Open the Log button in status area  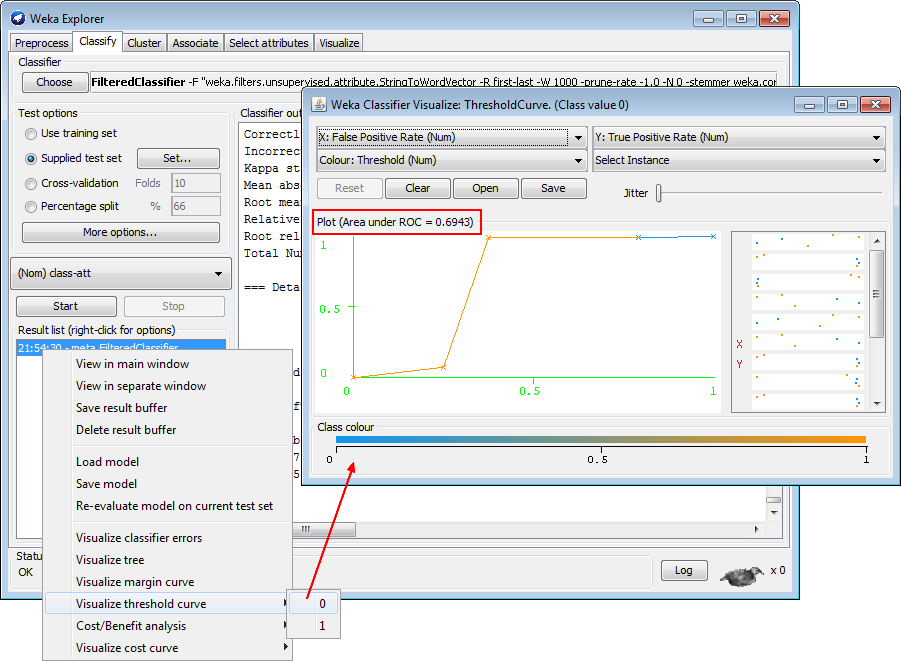pos(683,570)
